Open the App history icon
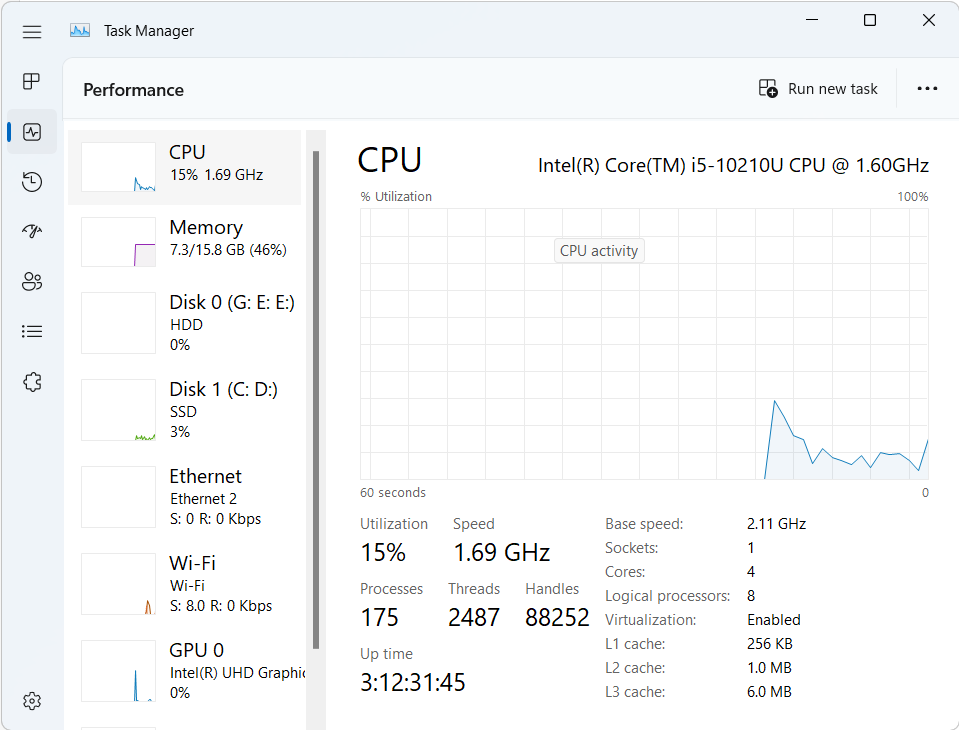Image resolution: width=959 pixels, height=730 pixels. (32, 182)
